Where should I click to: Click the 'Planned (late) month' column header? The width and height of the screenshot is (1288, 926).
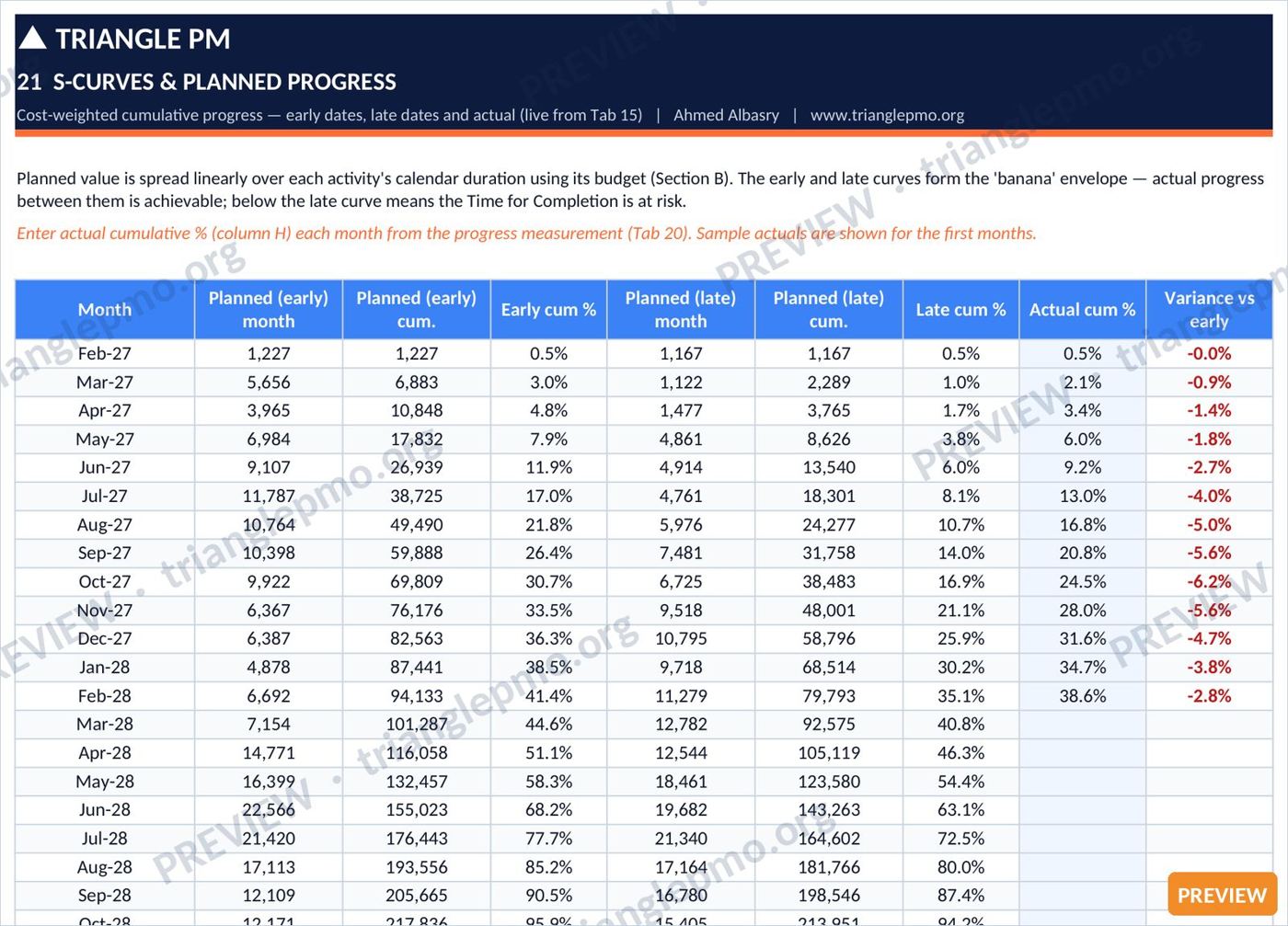tap(681, 310)
